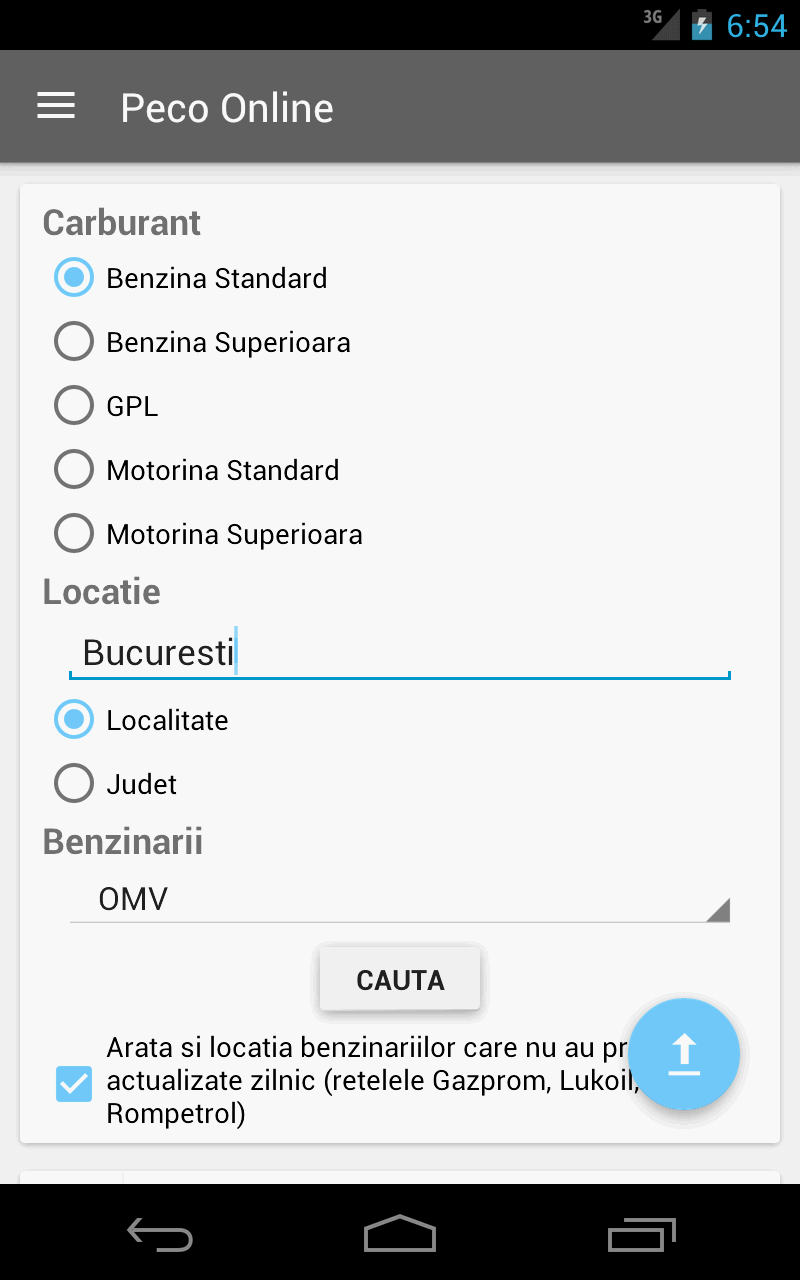Select the Localitate option
The width and height of the screenshot is (800, 1280).
(73, 719)
